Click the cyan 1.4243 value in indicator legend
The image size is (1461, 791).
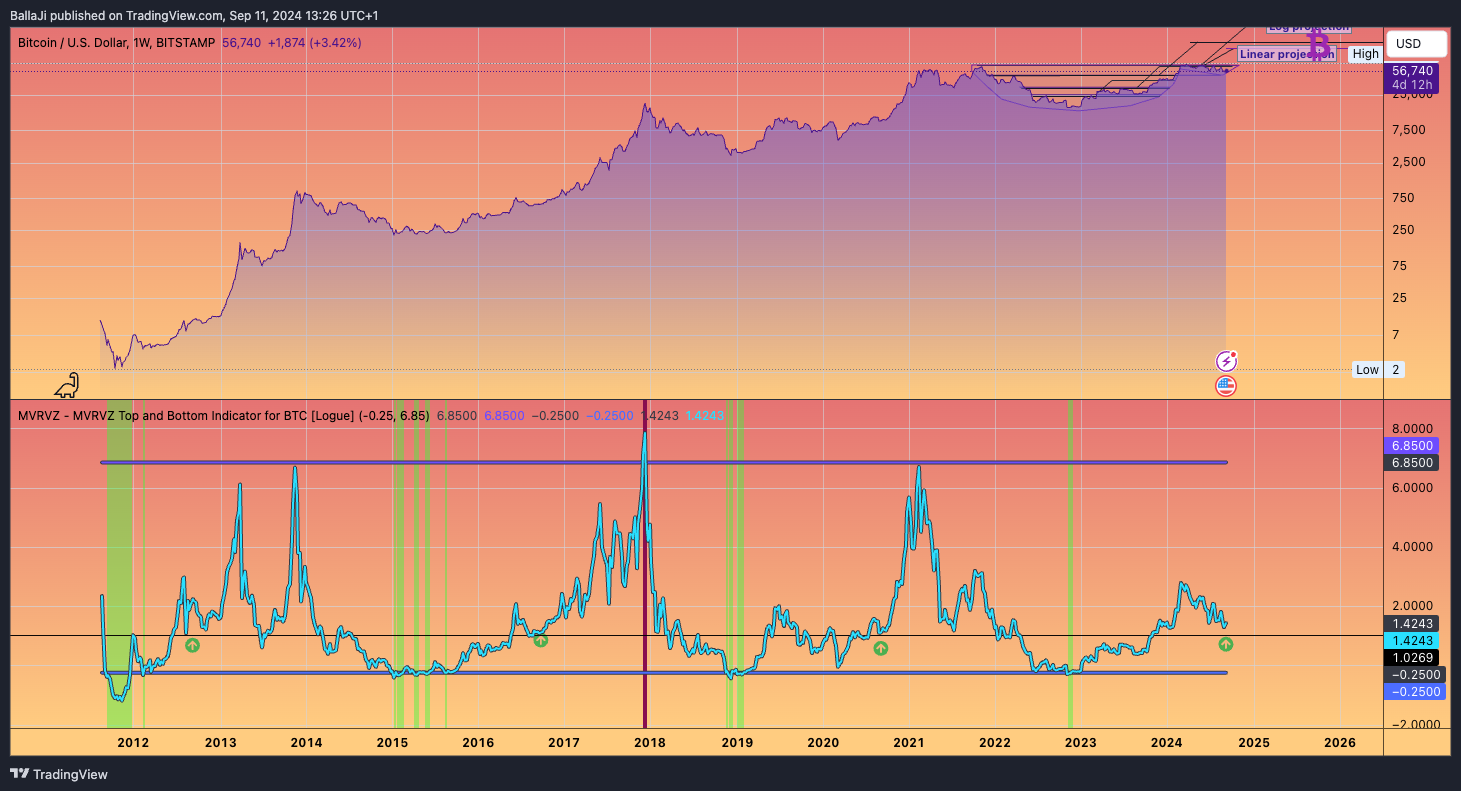pos(706,415)
